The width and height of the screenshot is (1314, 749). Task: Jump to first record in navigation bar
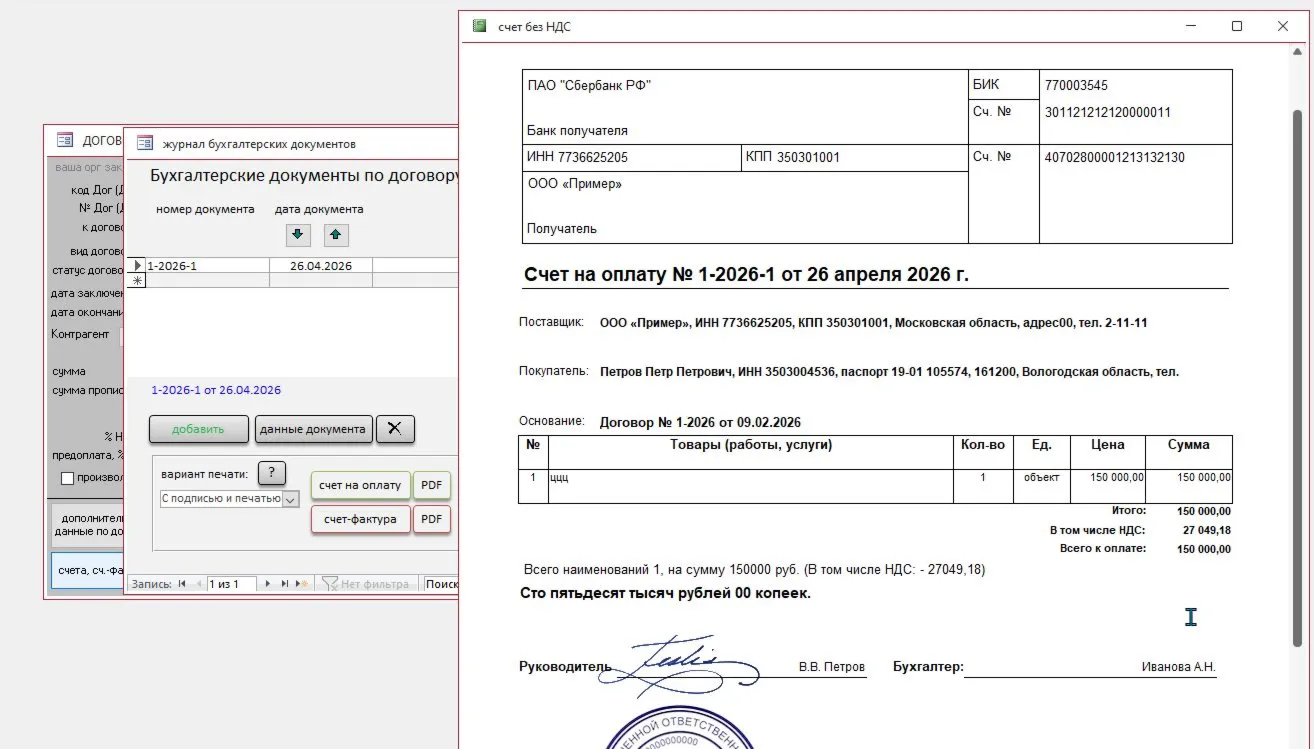coord(180,583)
